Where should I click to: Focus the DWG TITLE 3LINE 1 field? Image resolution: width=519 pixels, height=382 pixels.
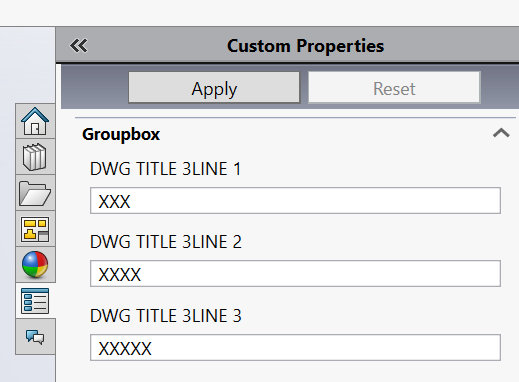point(295,201)
